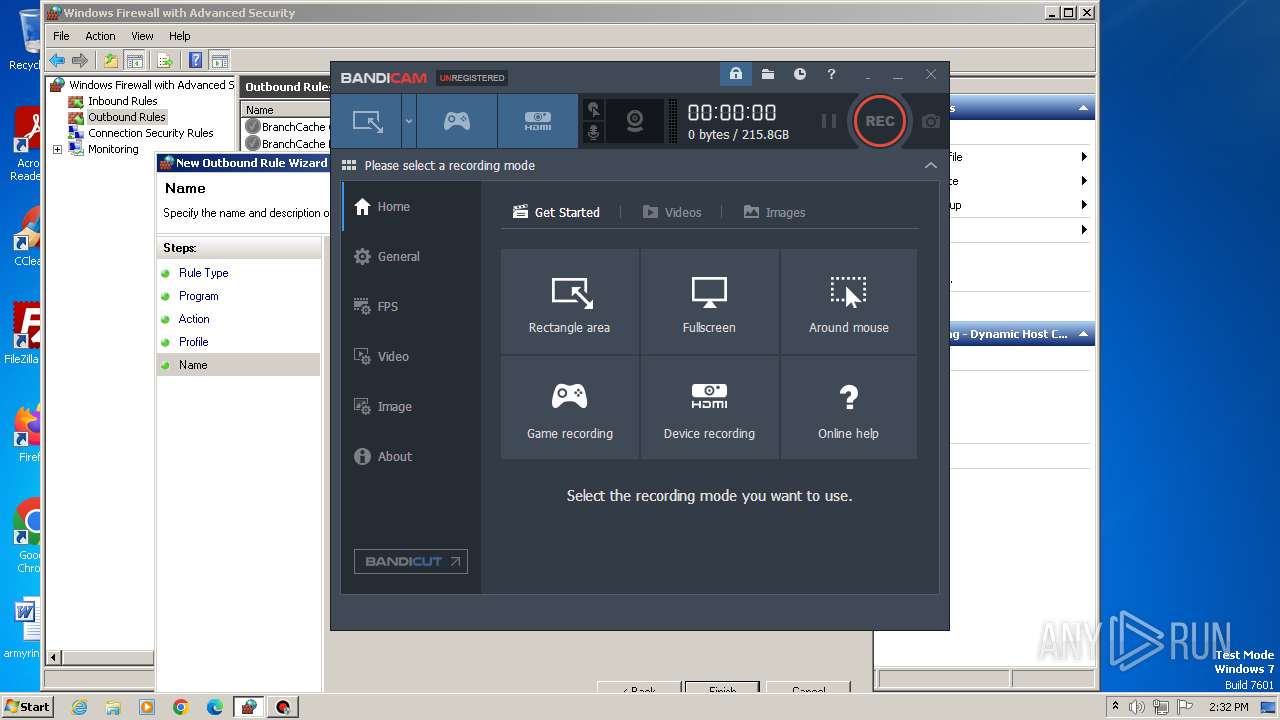1280x720 pixels.
Task: Choose the Fullscreen recording tile
Action: click(x=709, y=301)
